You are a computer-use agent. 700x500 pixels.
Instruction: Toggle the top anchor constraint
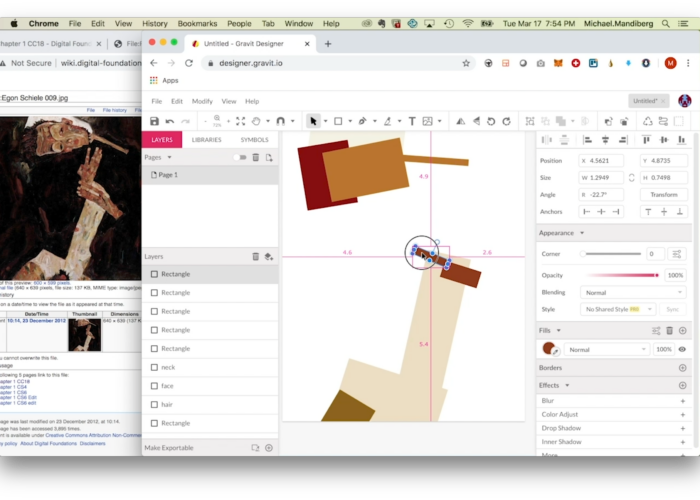click(x=648, y=212)
